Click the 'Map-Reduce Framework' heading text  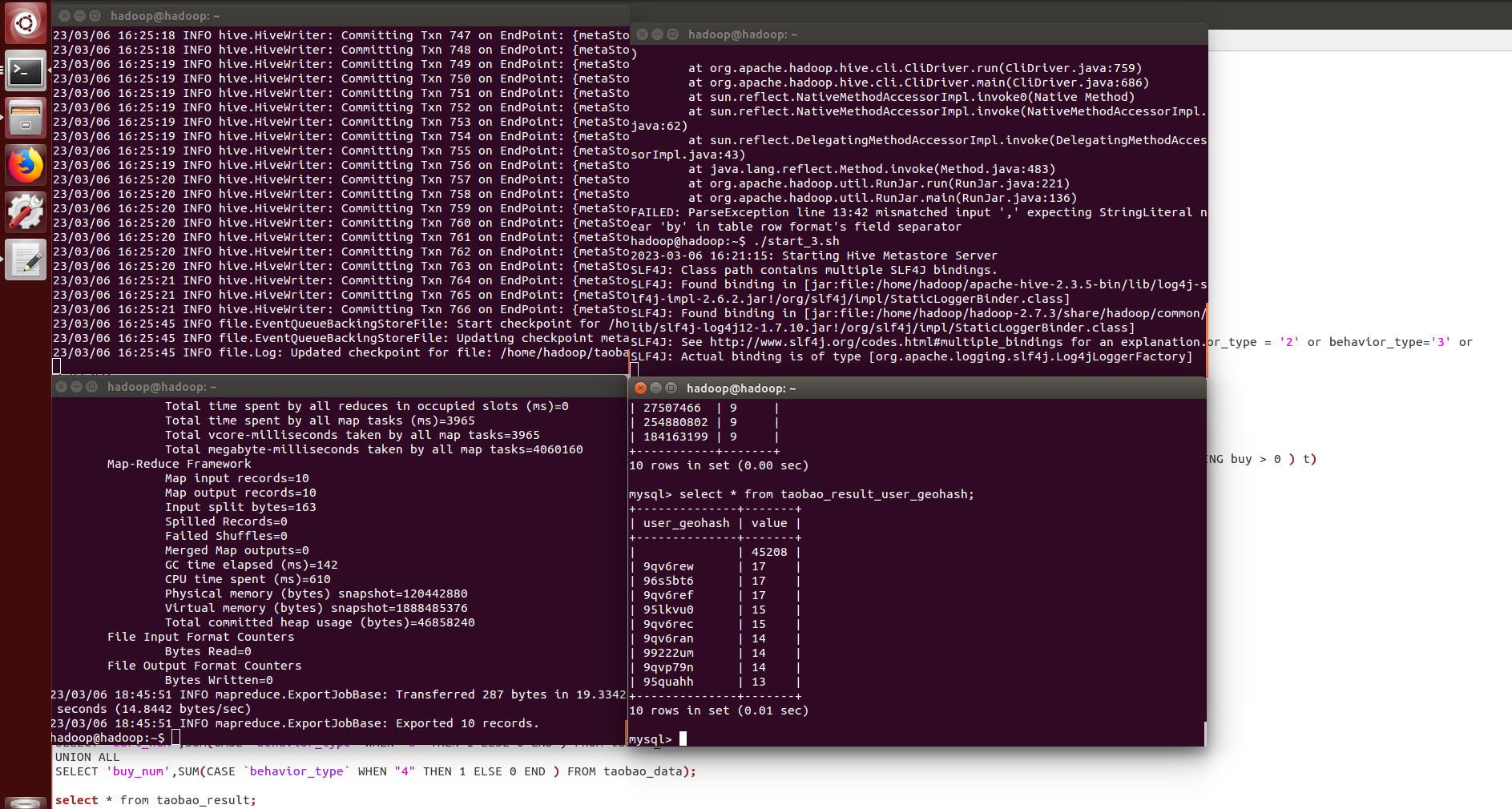(179, 464)
